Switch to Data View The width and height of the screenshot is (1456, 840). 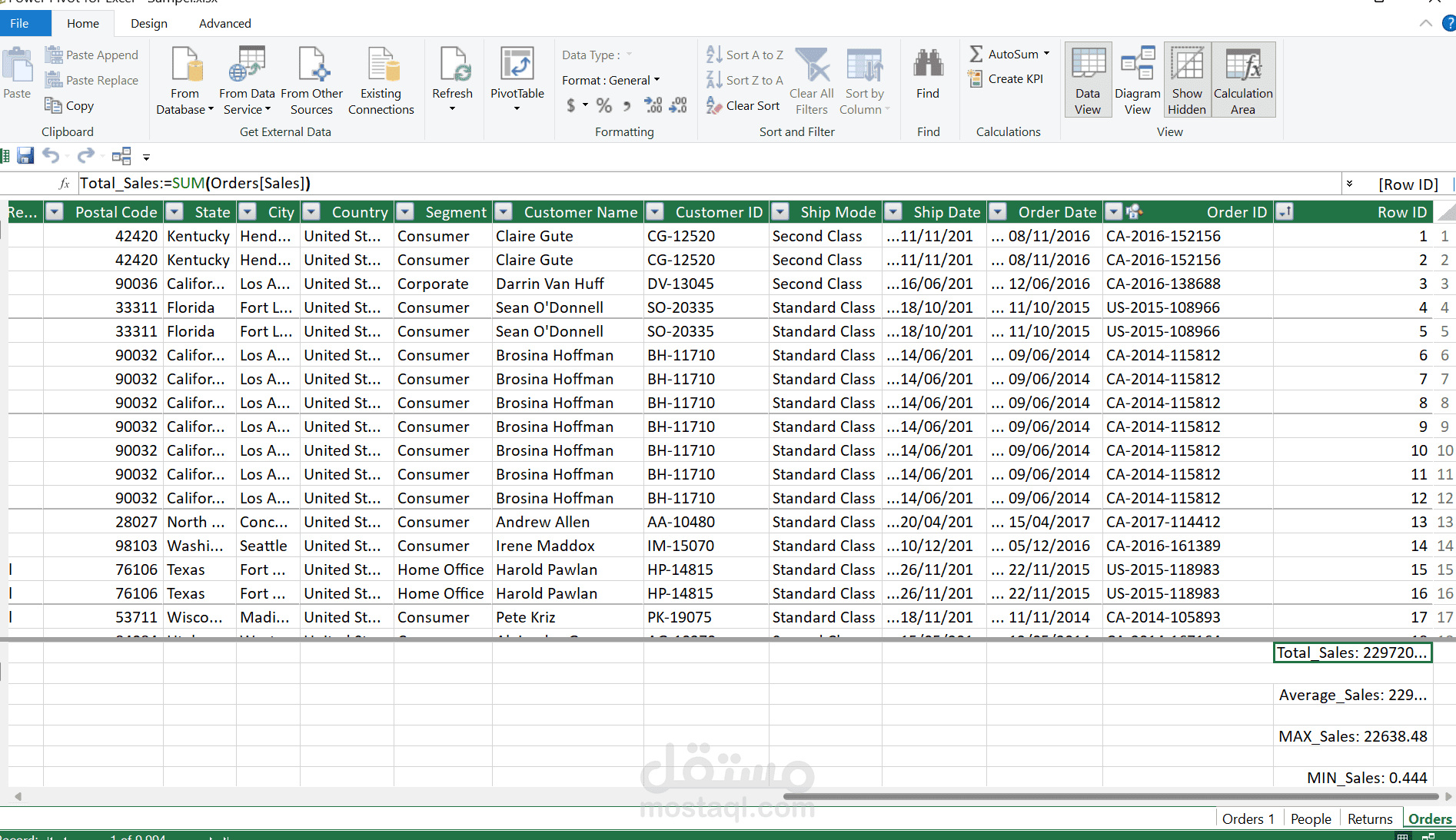point(1088,80)
